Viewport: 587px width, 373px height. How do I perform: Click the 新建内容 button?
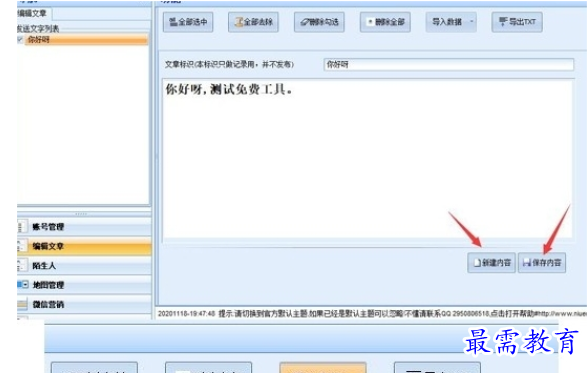click(x=492, y=263)
